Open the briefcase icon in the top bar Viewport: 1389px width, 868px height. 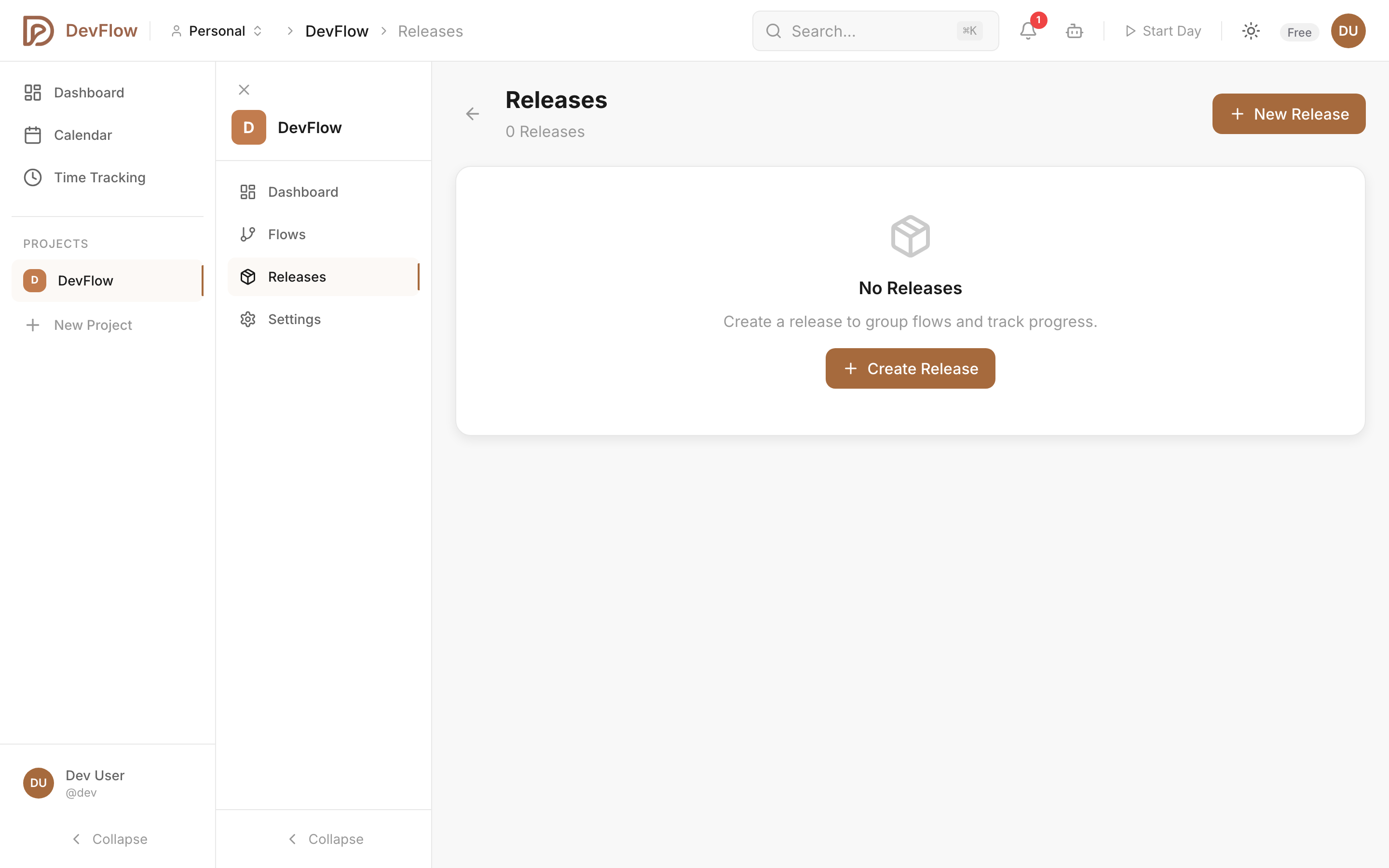click(1074, 31)
